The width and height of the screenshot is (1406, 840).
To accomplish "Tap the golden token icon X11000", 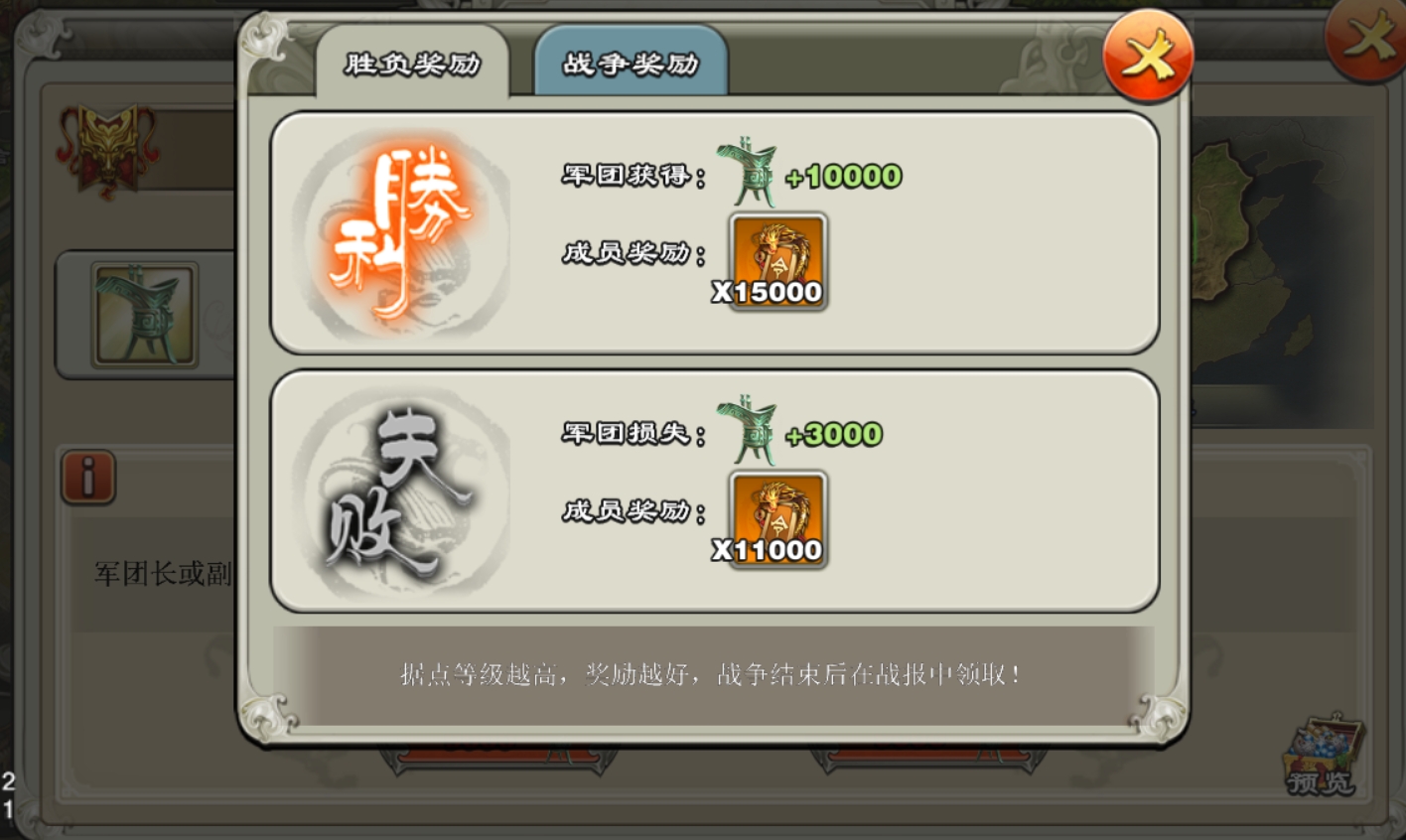I will point(778,520).
